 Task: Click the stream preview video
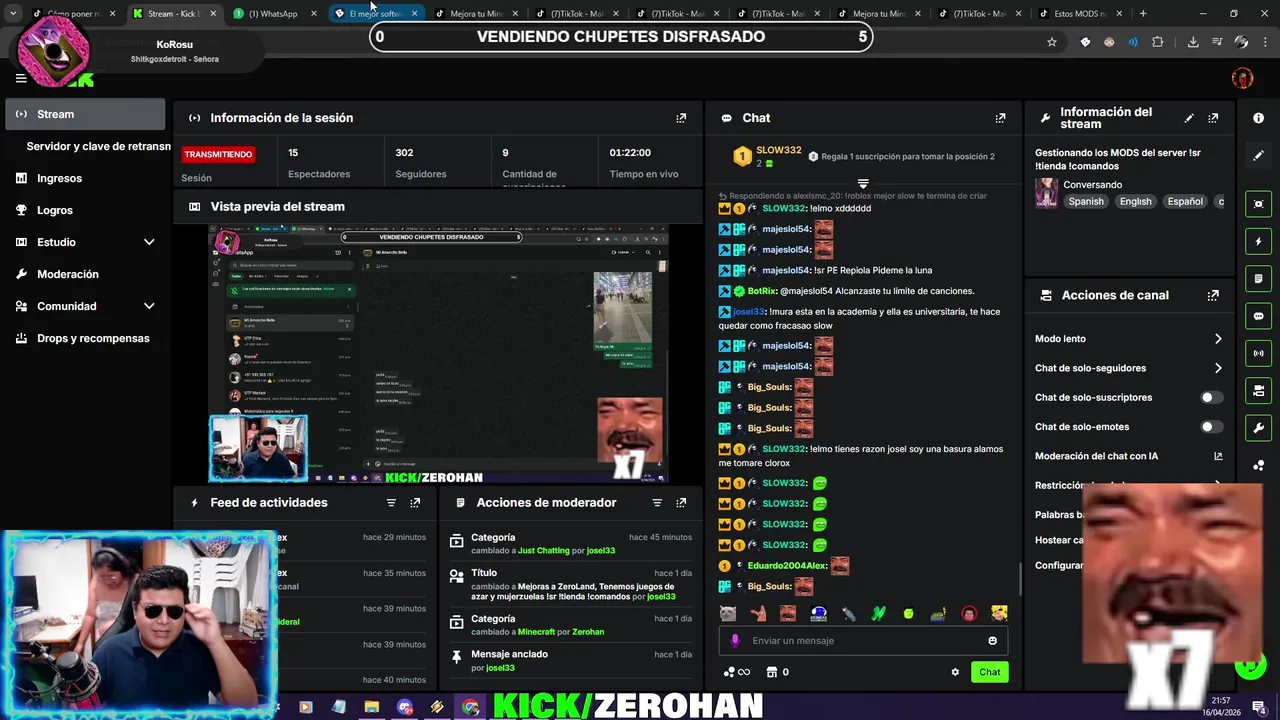tap(438, 354)
